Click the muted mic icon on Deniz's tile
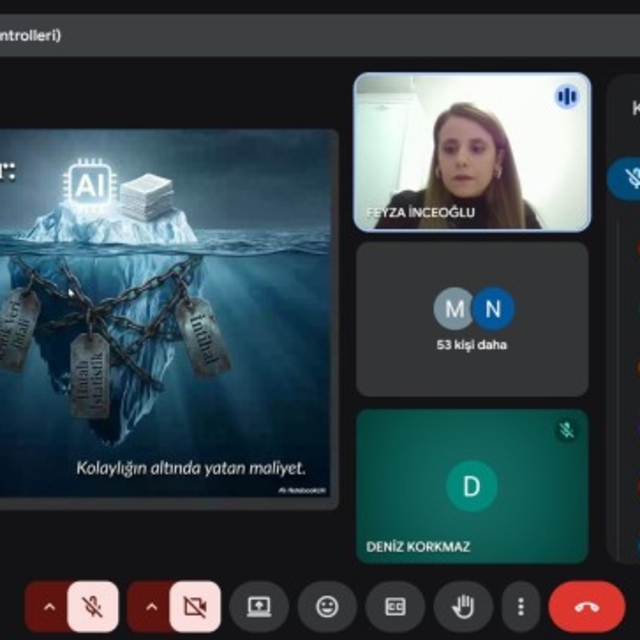The height and width of the screenshot is (640, 640). (x=566, y=430)
